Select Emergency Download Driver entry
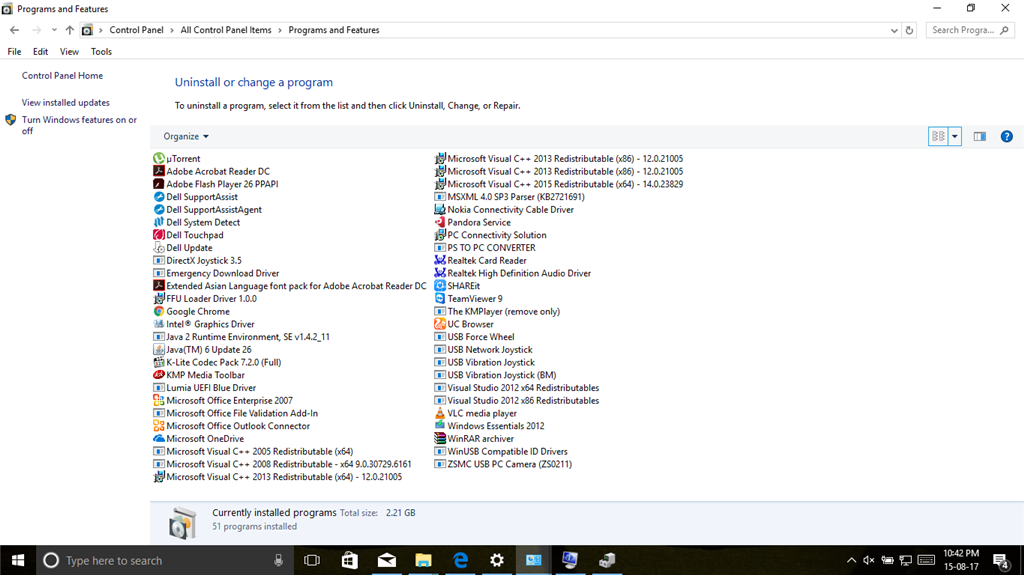The image size is (1024, 575). tap(216, 273)
